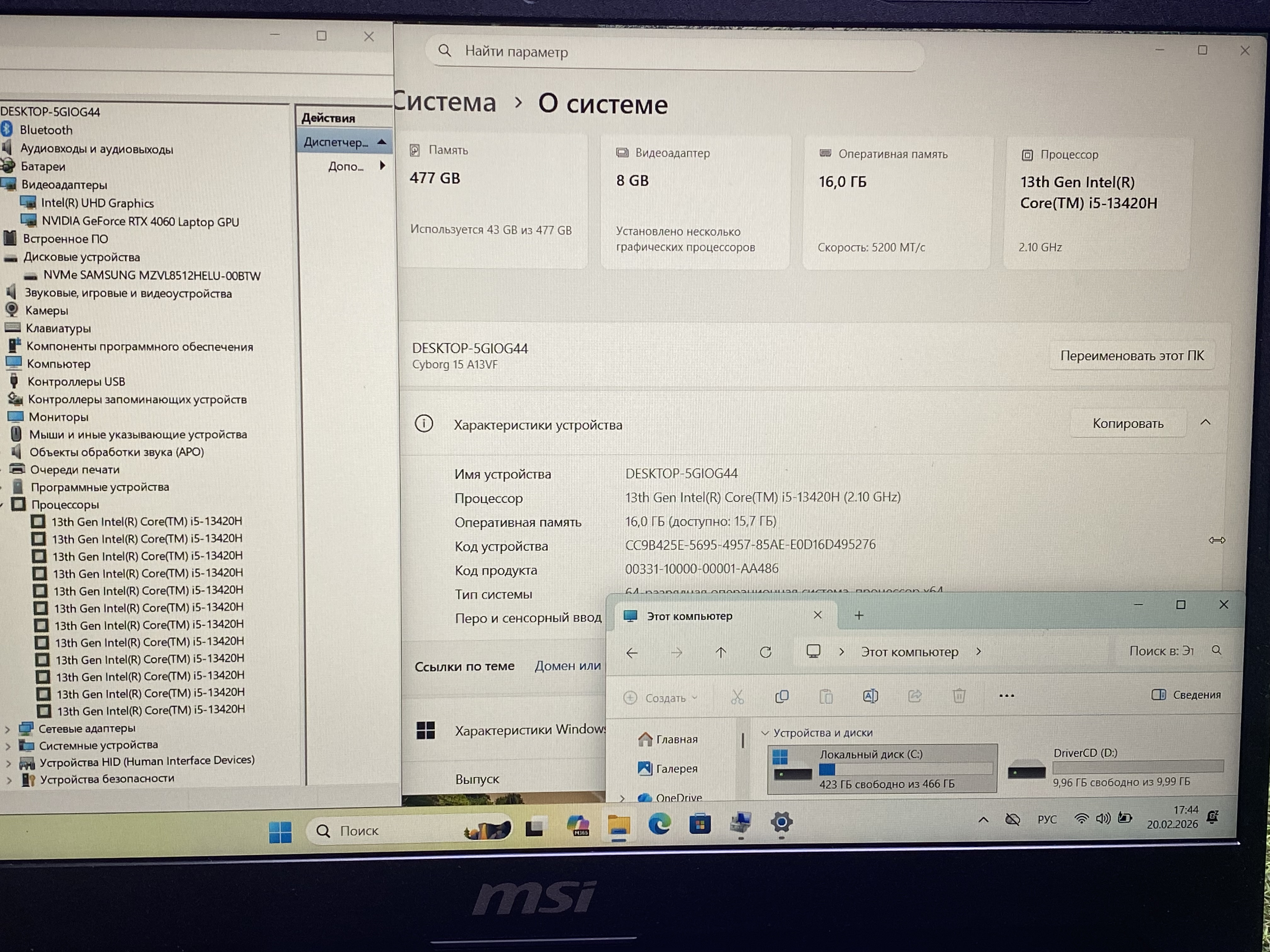
Task: Expand the Сетевые адаптеры tree node
Action: pos(8,729)
